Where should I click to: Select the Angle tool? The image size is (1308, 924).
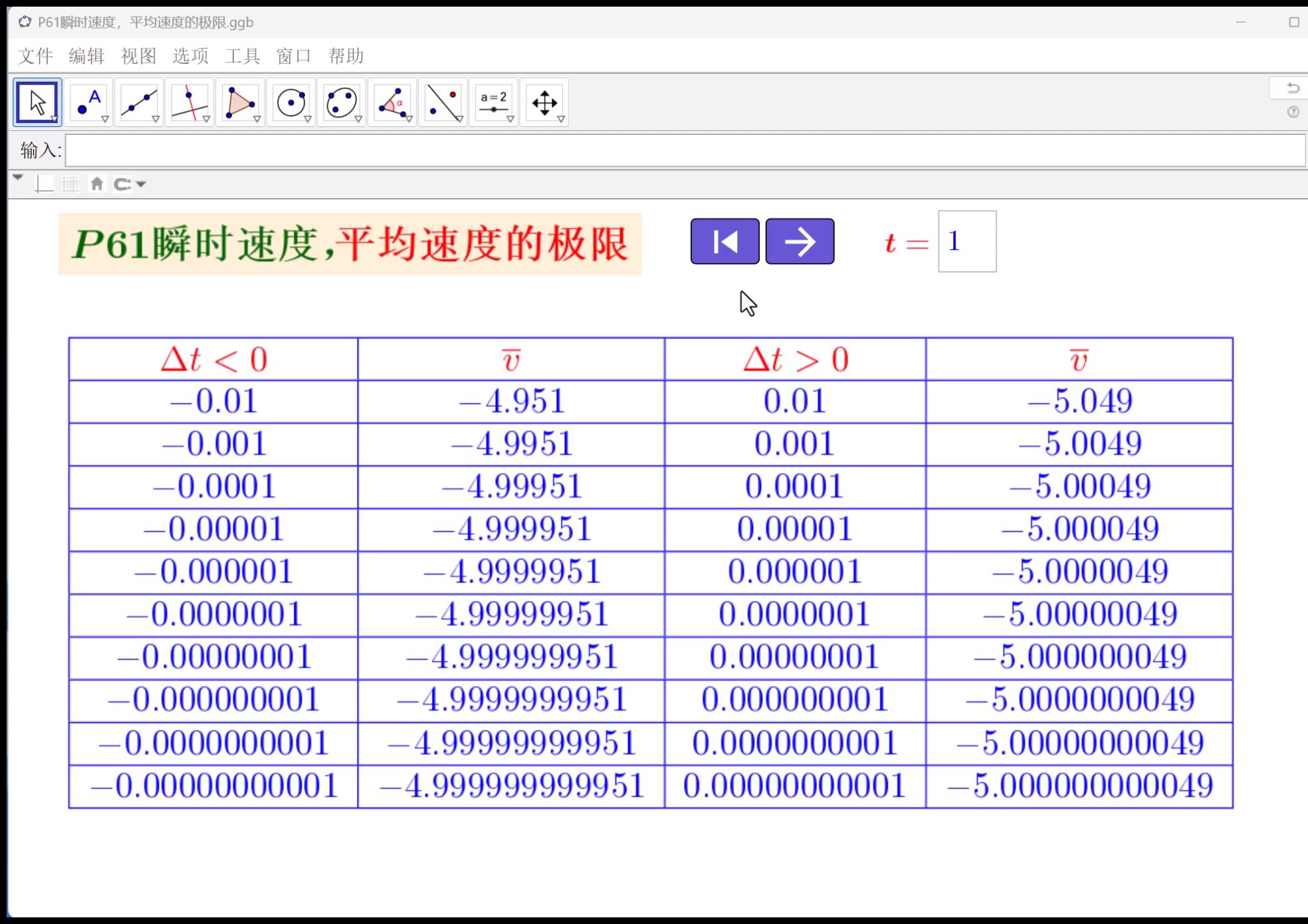(392, 102)
